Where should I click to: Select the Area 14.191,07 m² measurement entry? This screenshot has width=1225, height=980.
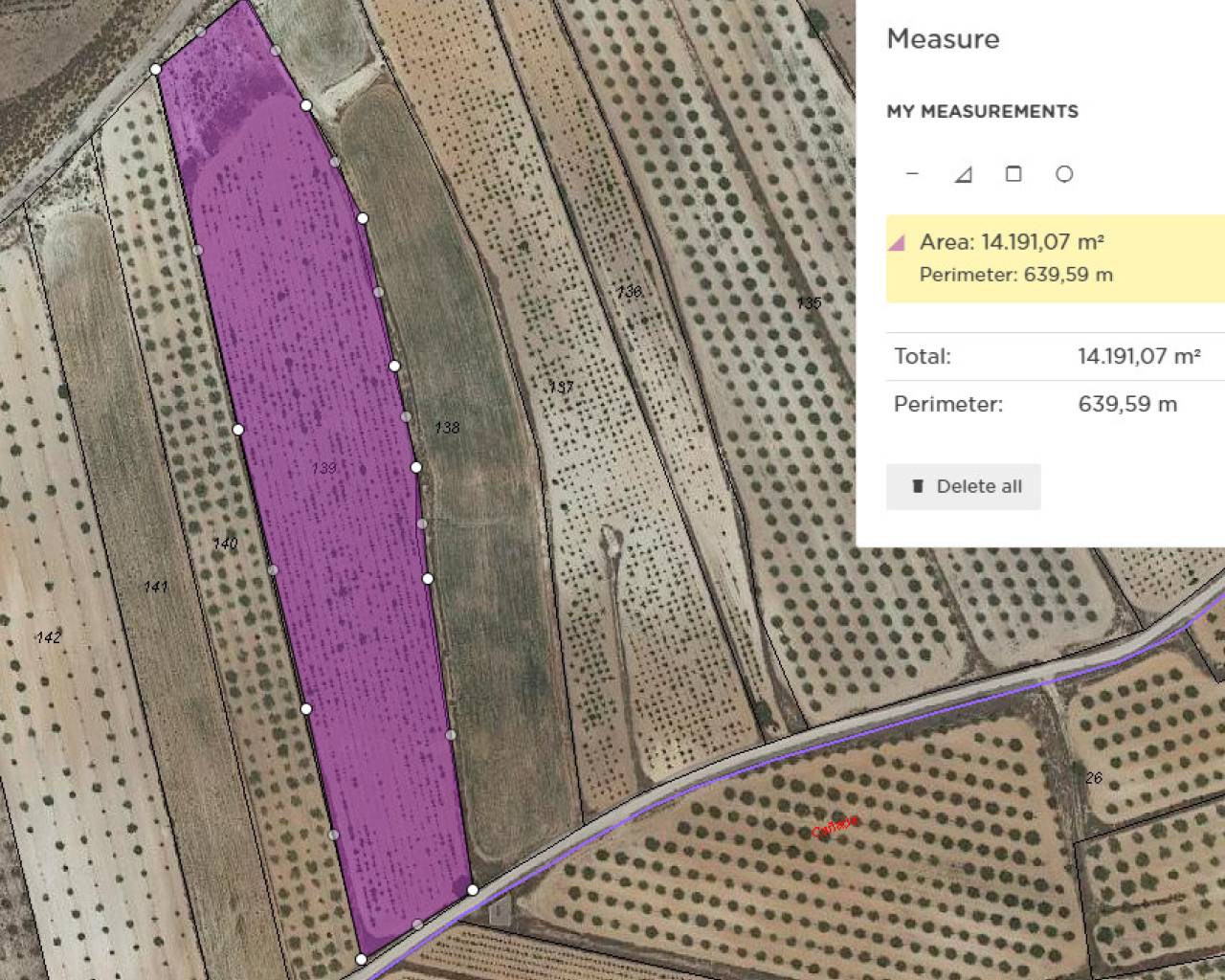click(x=1012, y=242)
